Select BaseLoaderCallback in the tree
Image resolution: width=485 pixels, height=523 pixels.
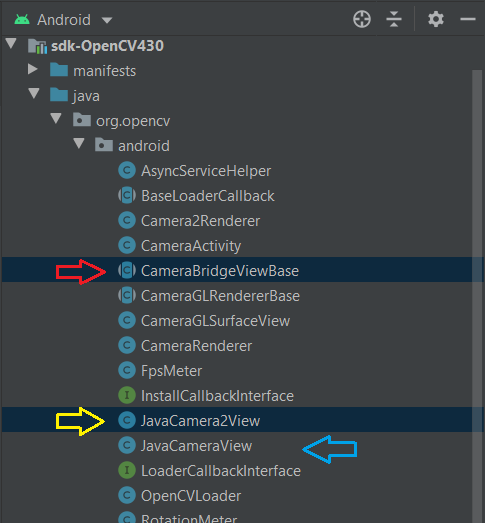point(208,196)
